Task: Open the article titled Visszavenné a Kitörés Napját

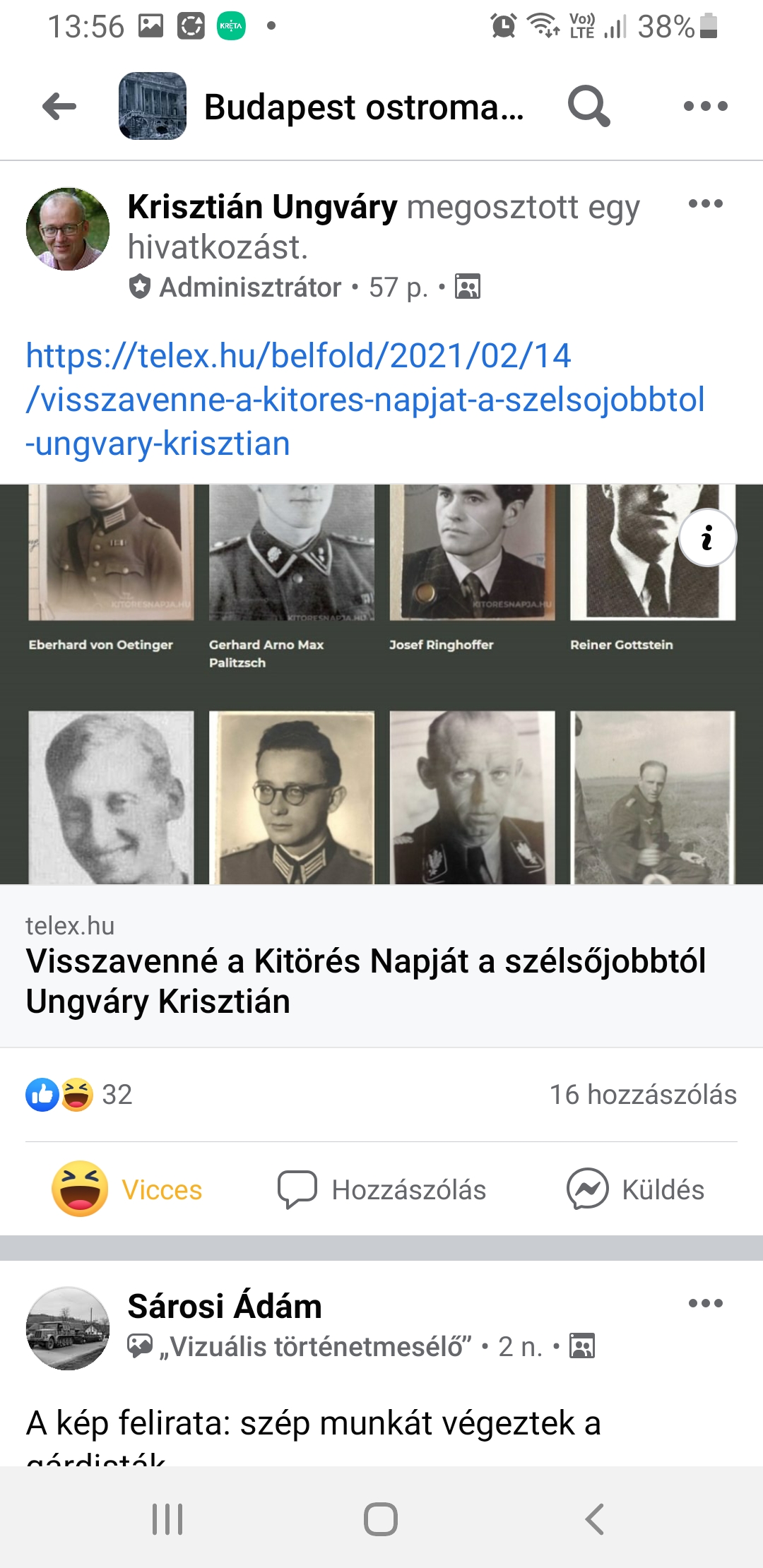Action: 366,981
